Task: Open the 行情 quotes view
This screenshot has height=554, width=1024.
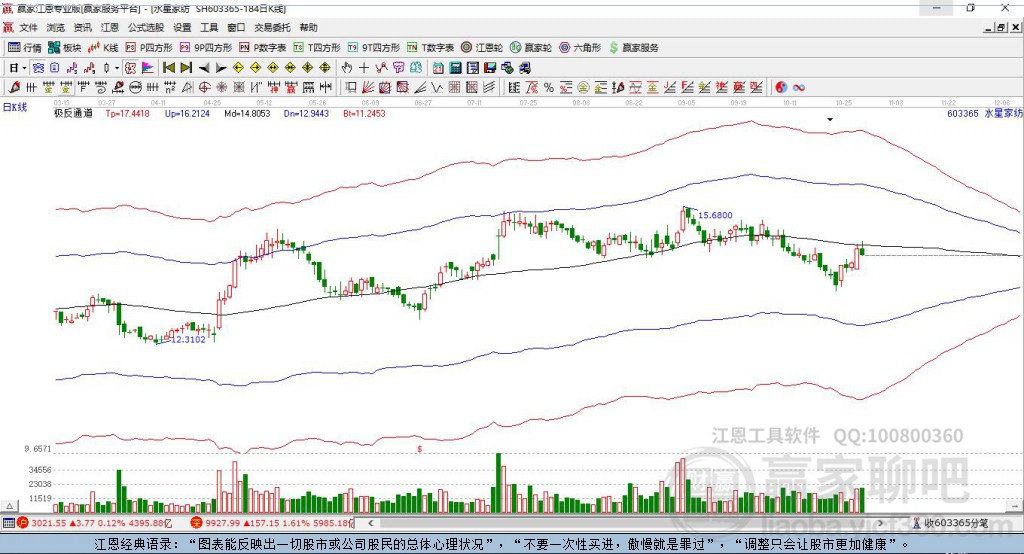Action: point(24,48)
